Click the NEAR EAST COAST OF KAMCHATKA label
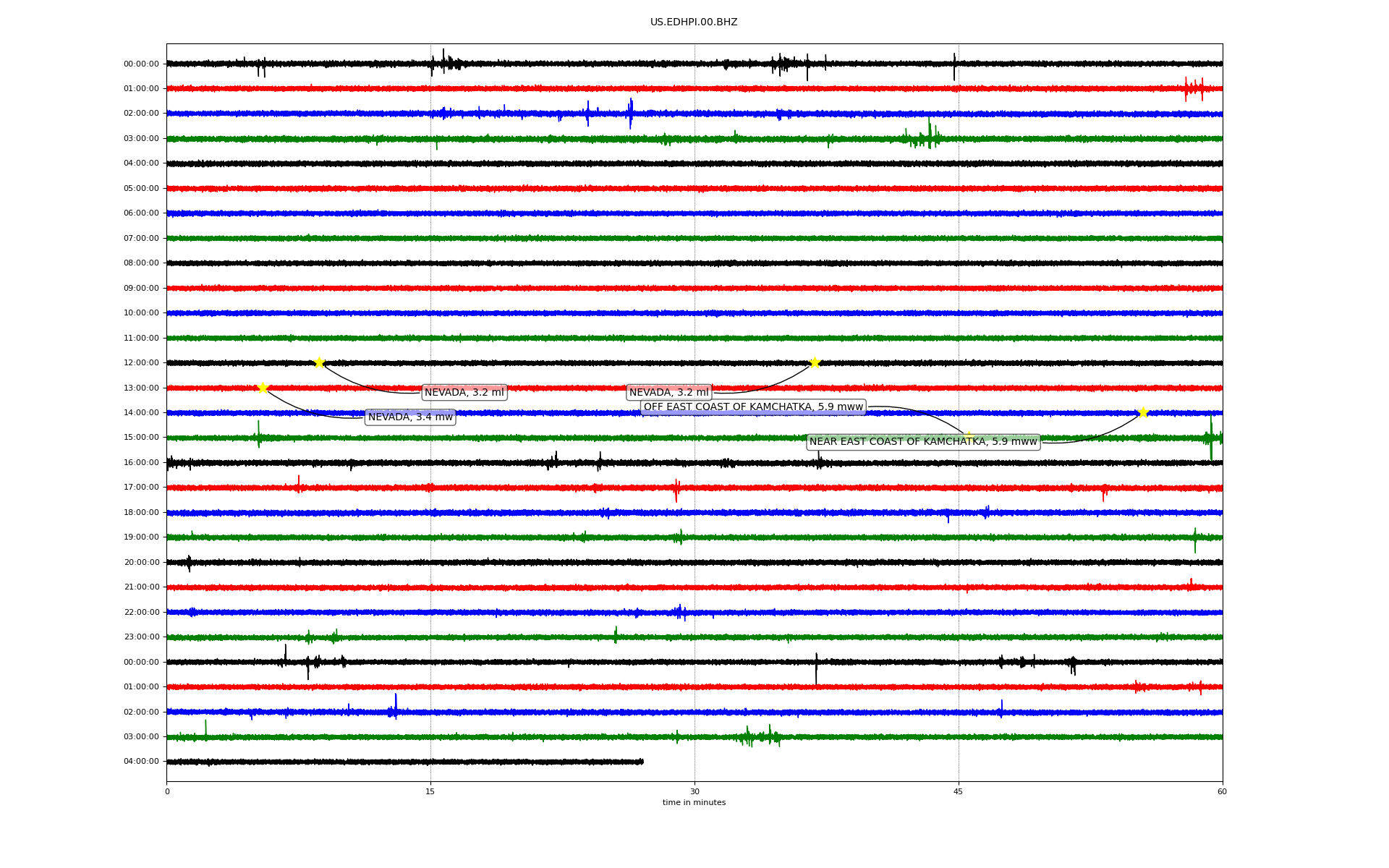This screenshot has width=1389, height=868. point(923,442)
